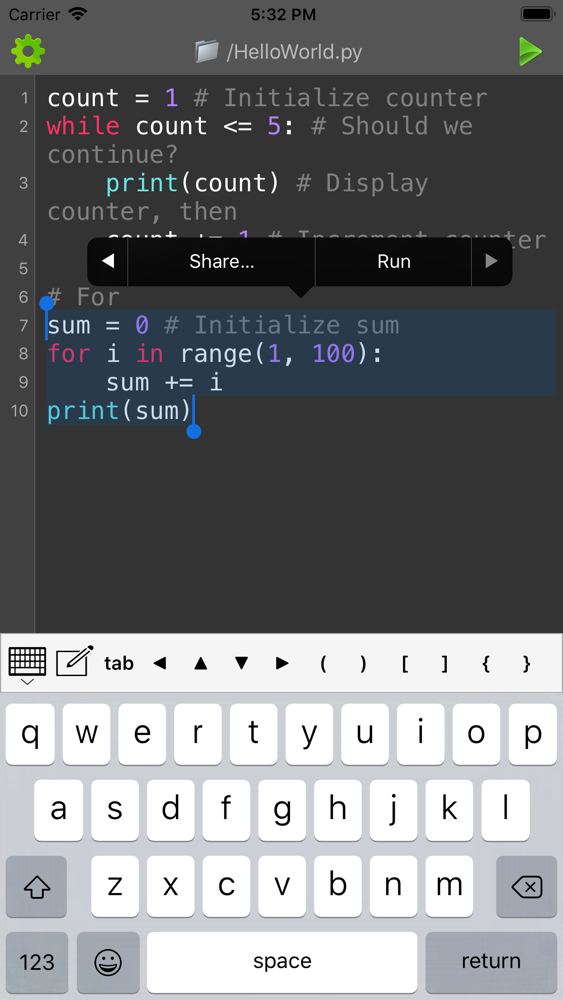Tap the q key
The height and width of the screenshot is (1000, 563).
[30, 734]
